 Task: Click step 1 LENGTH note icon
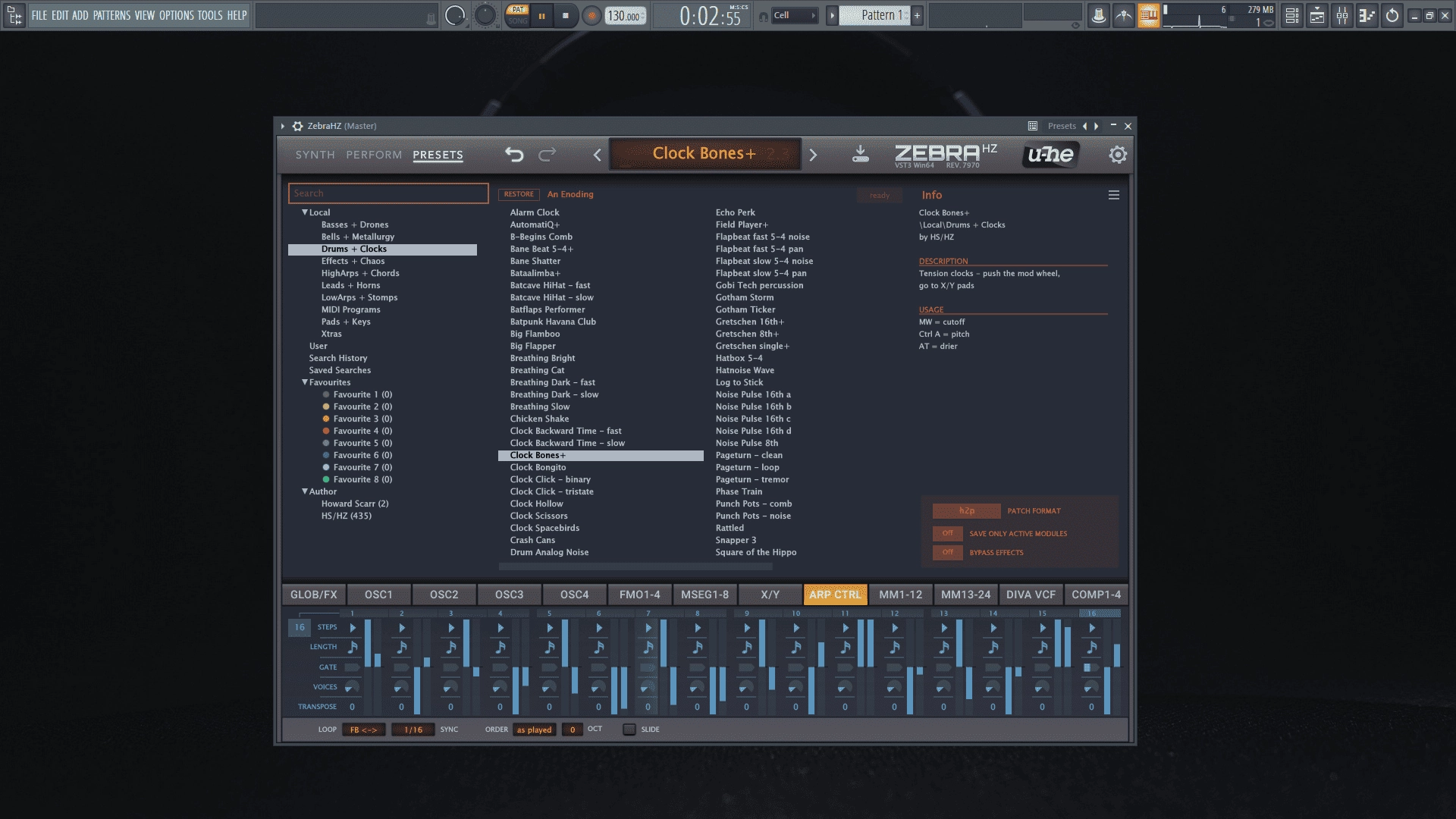tap(352, 647)
